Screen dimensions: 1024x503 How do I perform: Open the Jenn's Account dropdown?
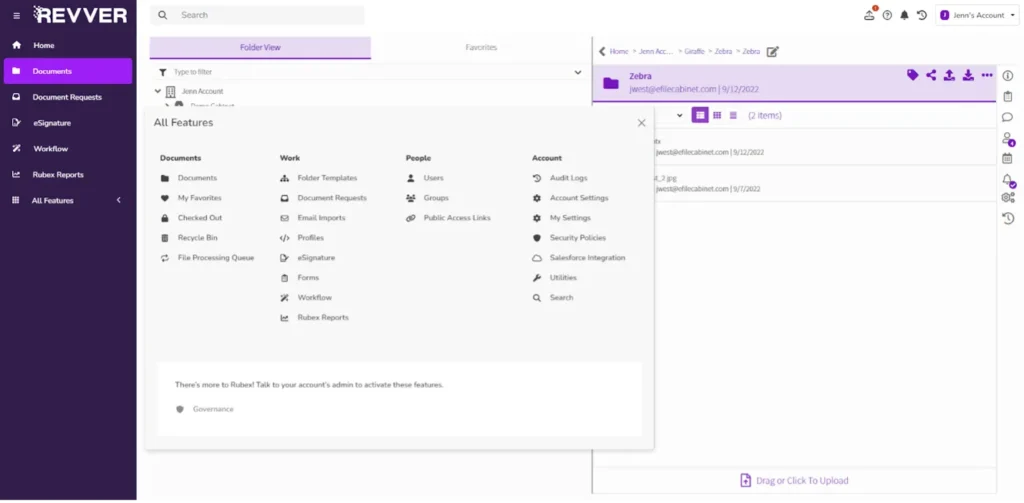click(978, 15)
